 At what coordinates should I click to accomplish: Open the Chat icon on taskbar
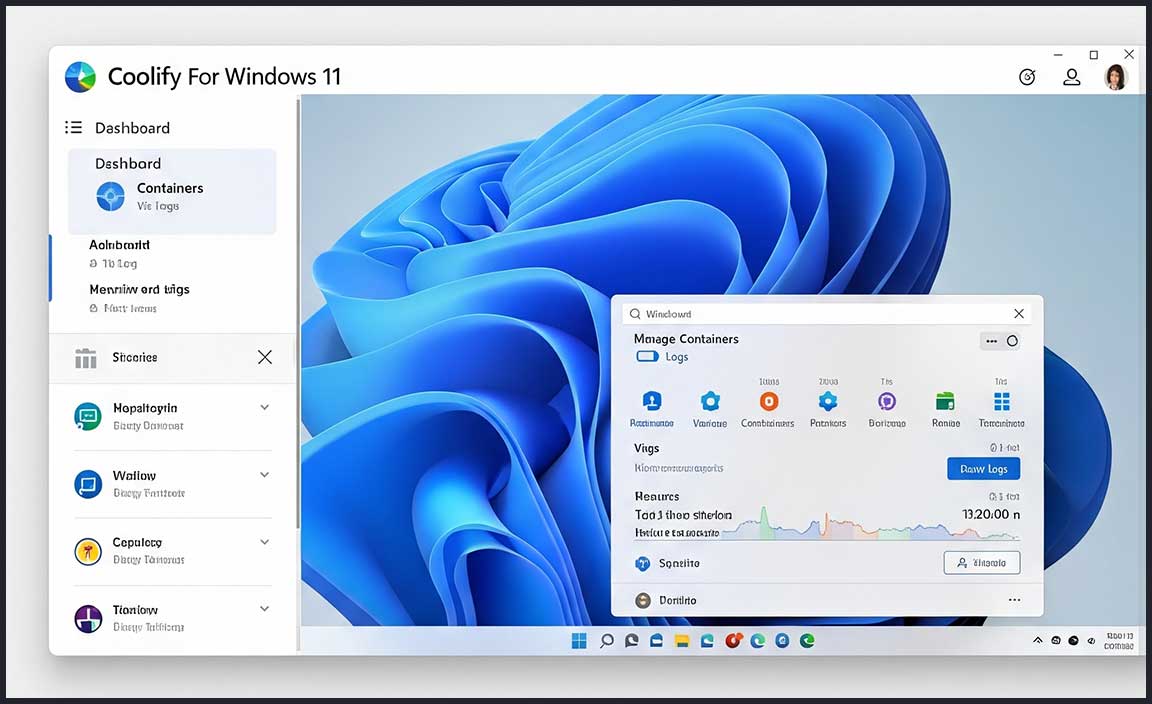click(631, 641)
